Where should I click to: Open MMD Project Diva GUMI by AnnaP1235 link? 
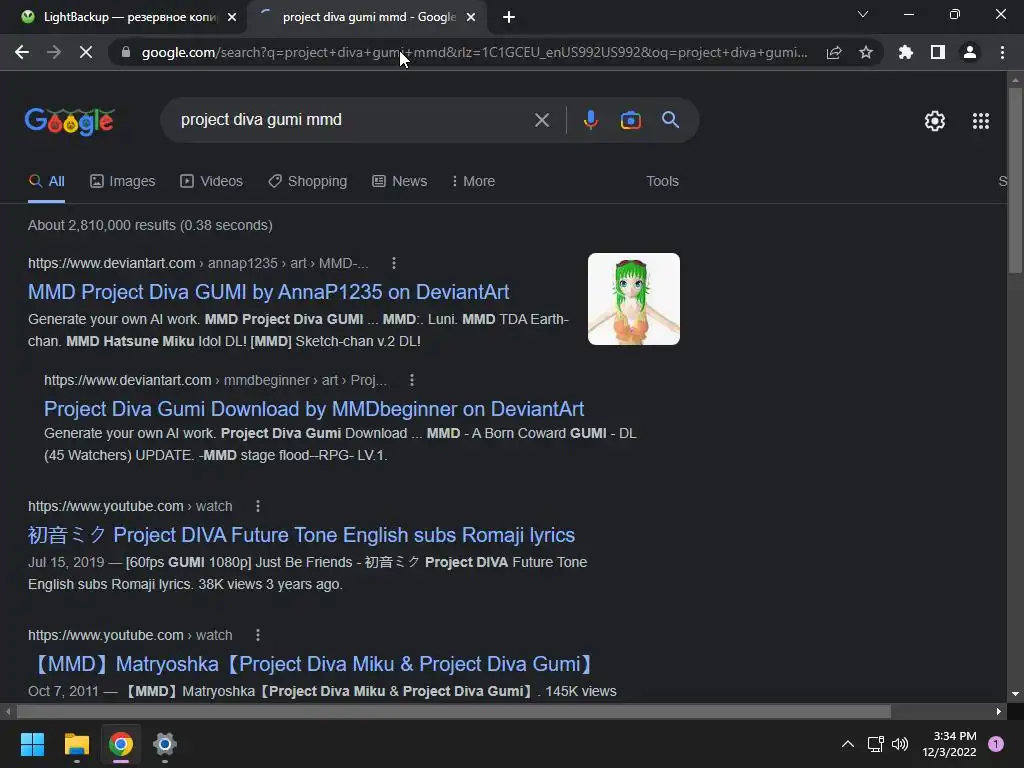(x=268, y=292)
